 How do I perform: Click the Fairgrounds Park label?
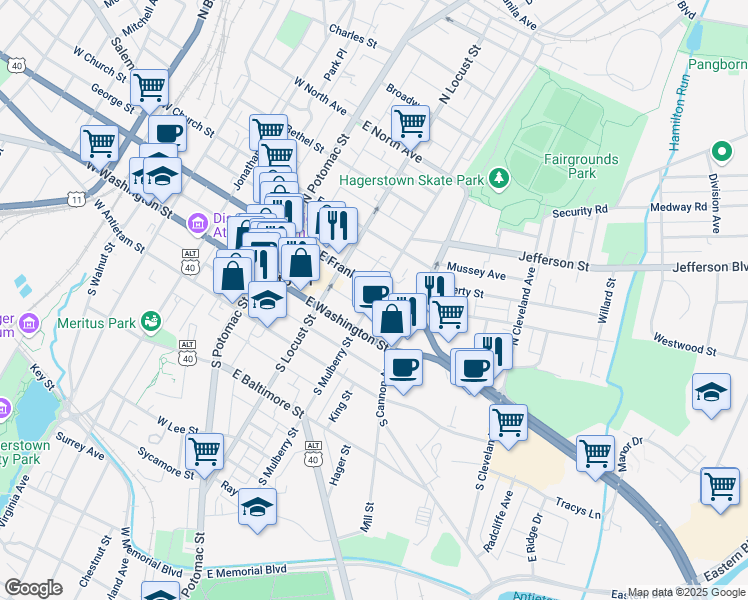tap(581, 166)
